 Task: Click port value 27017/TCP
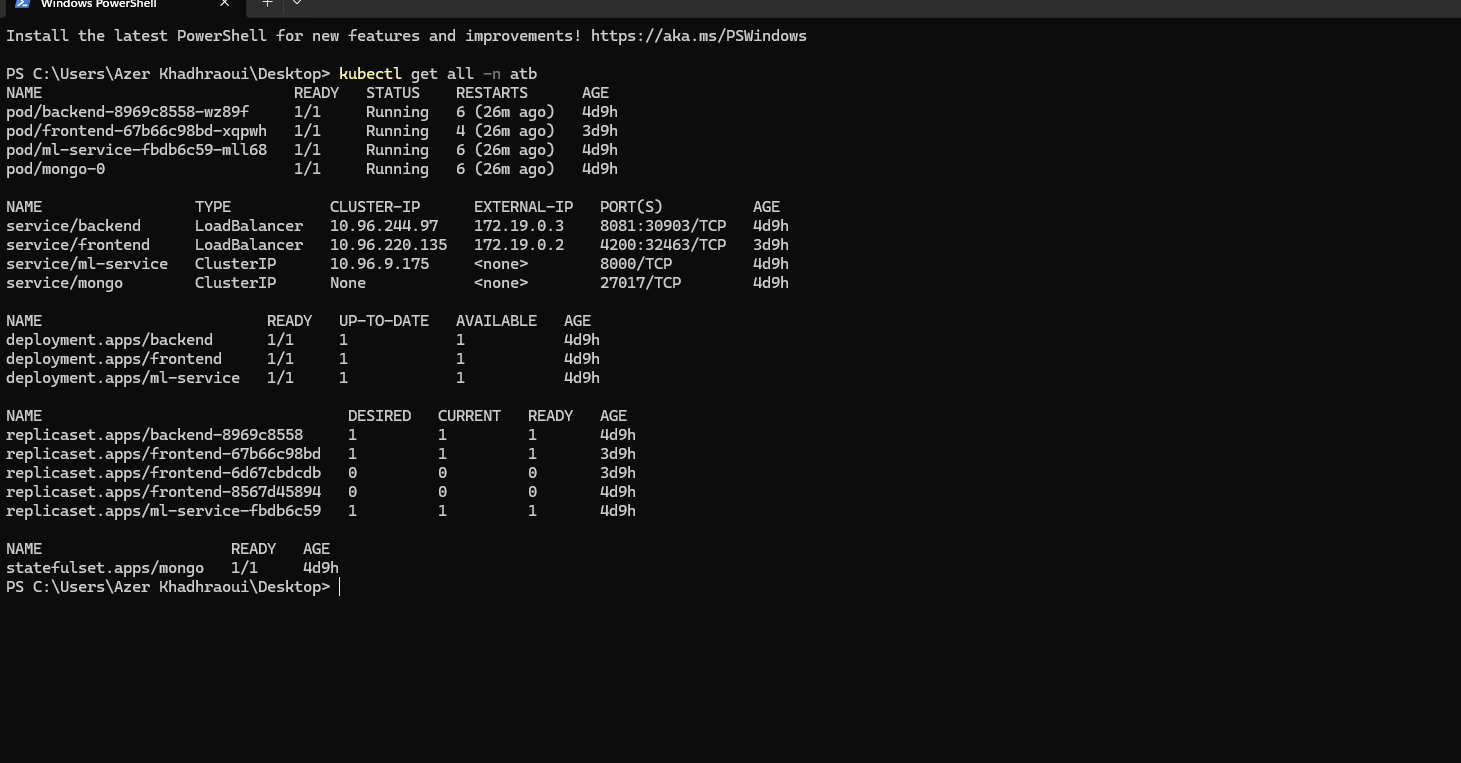click(640, 283)
